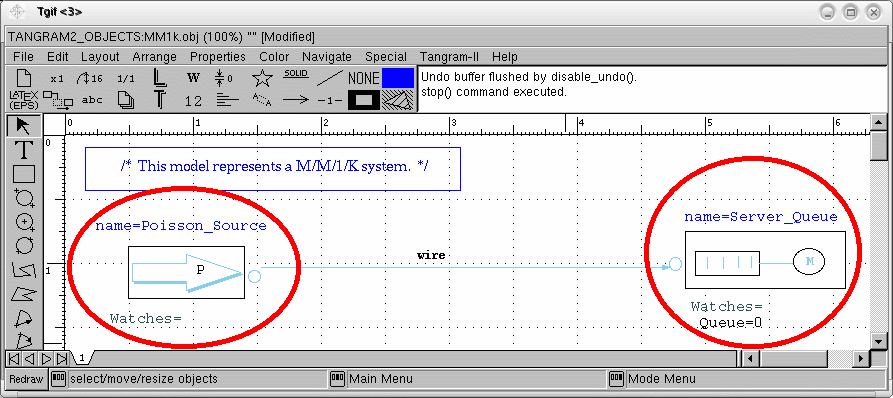Click the rotation increment 16 icon
The height and width of the screenshot is (398, 893).
[91, 78]
